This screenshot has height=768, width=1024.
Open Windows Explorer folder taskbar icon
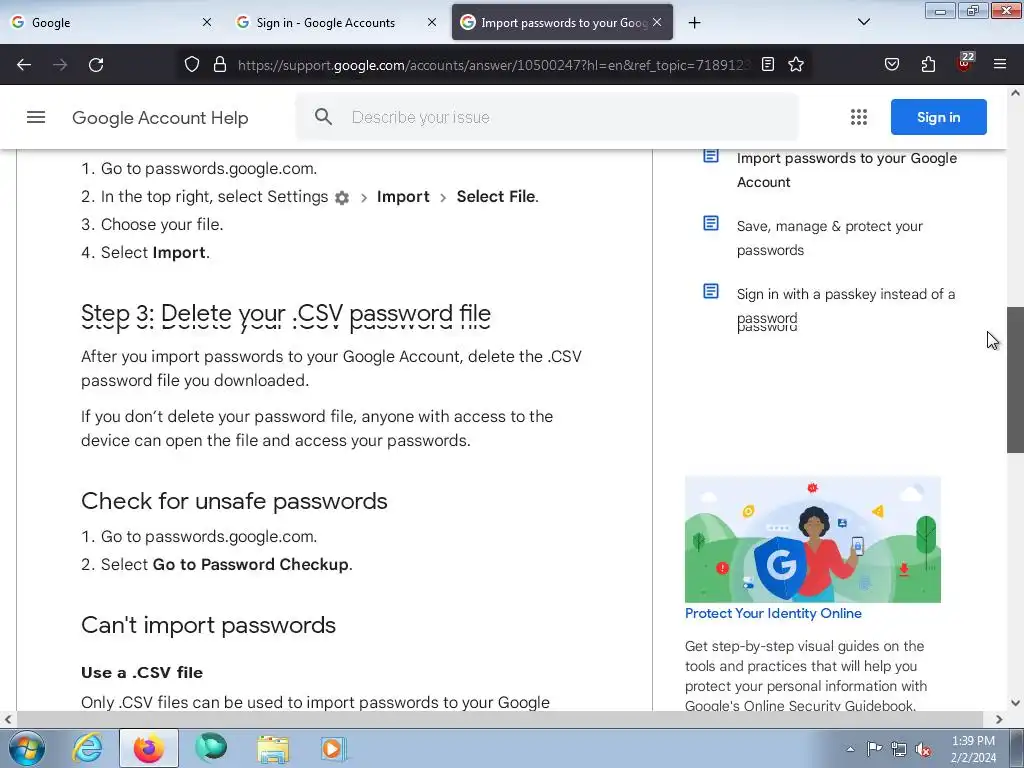(273, 749)
